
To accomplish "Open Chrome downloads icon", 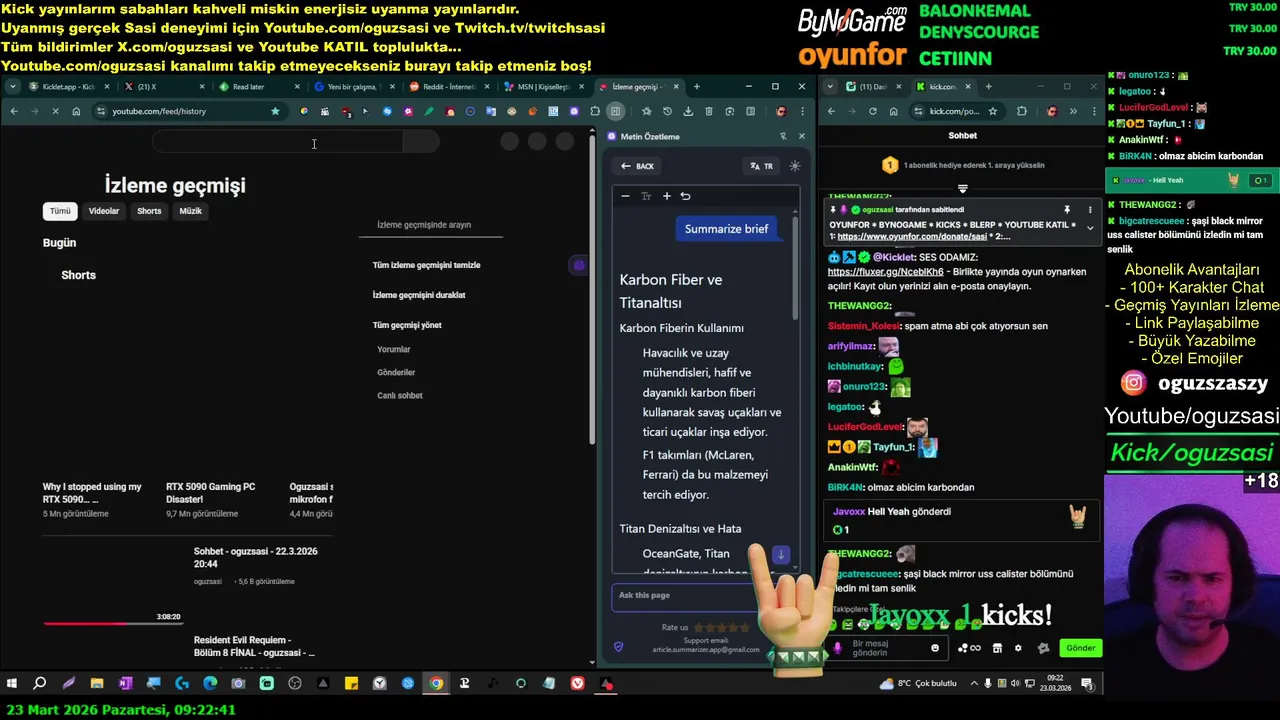I will click(688, 111).
